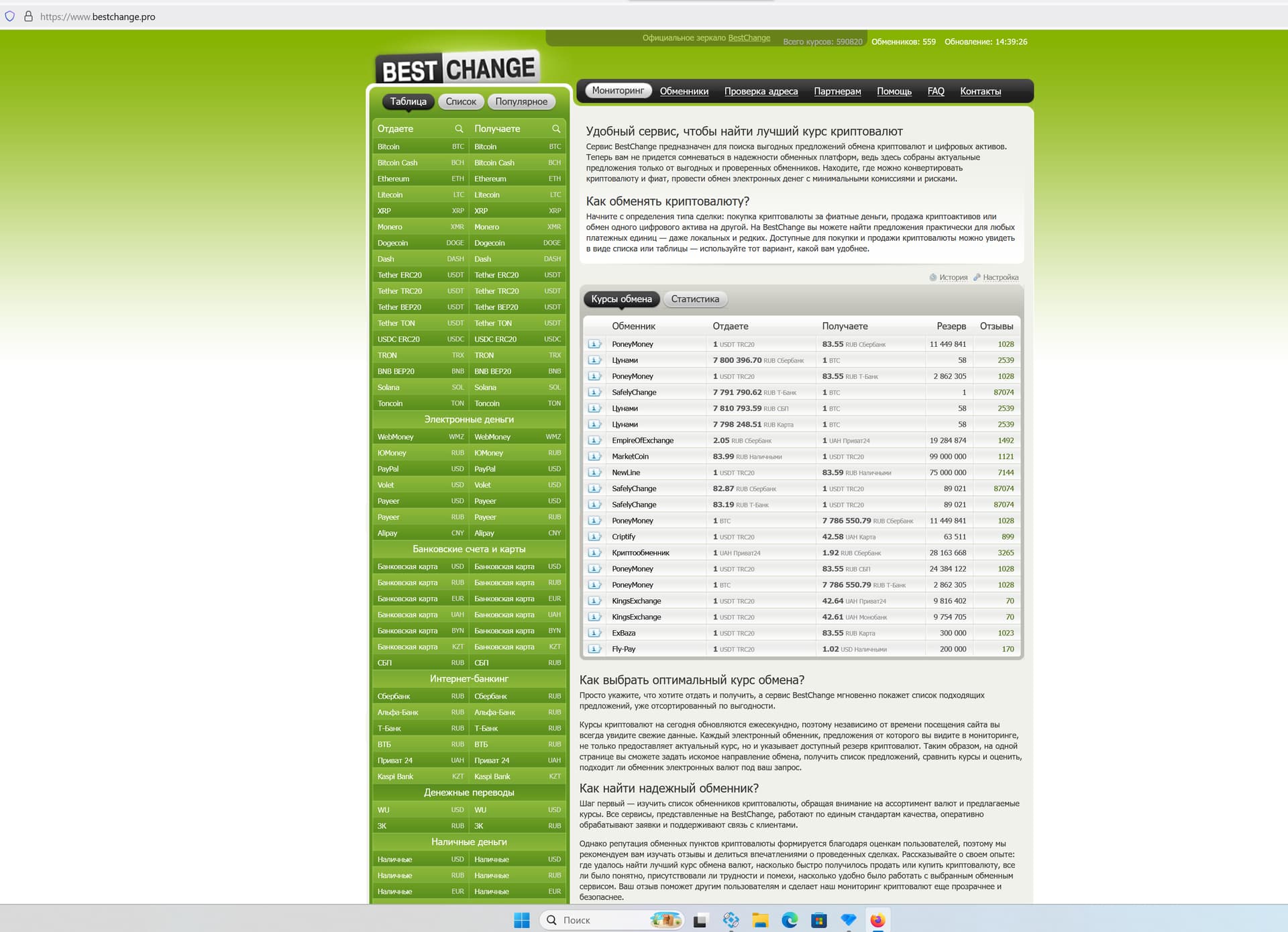Open the Windows Start button
Image resolution: width=1288 pixels, height=932 pixels.
click(x=522, y=920)
